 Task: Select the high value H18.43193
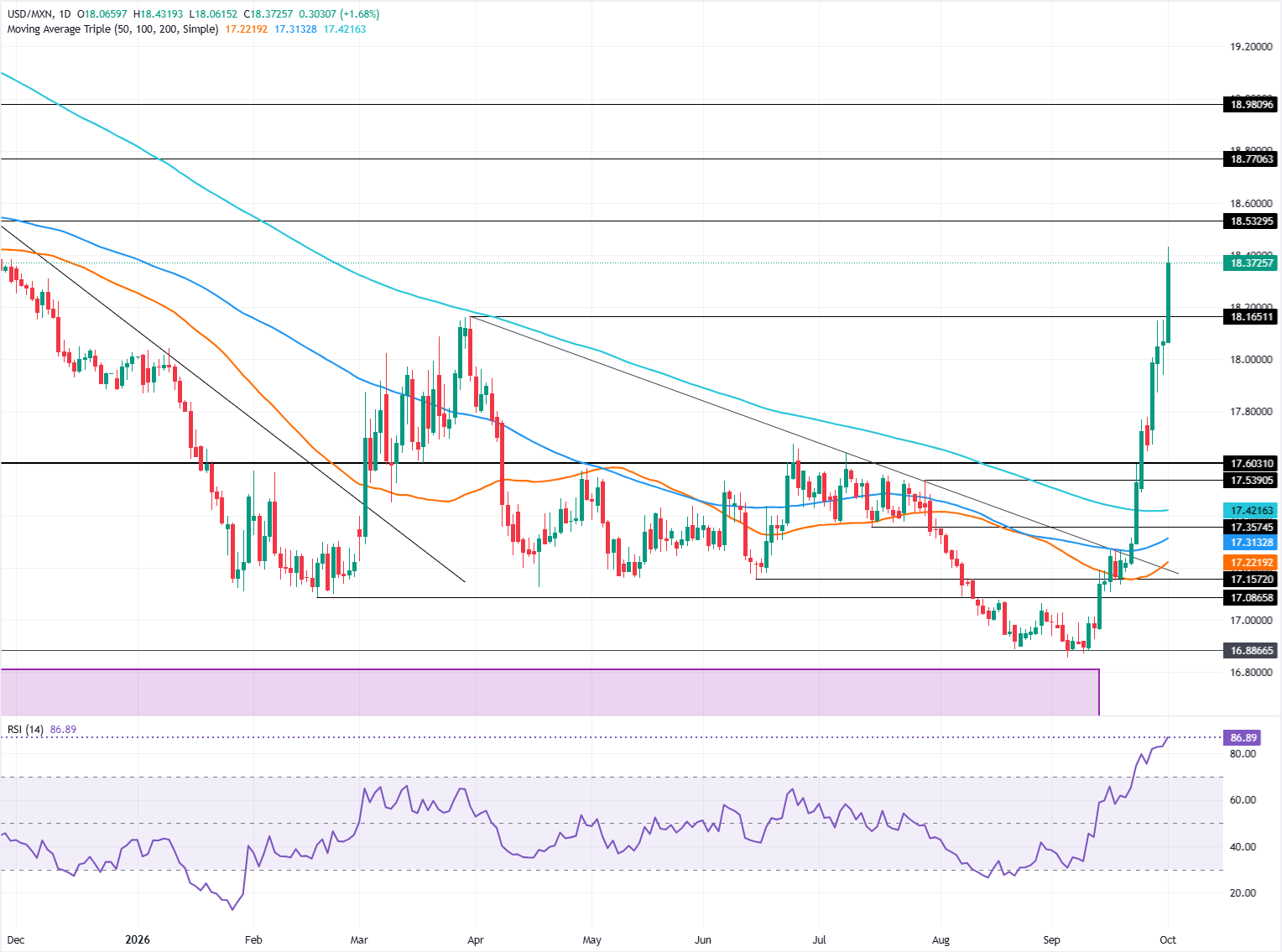click(x=159, y=14)
